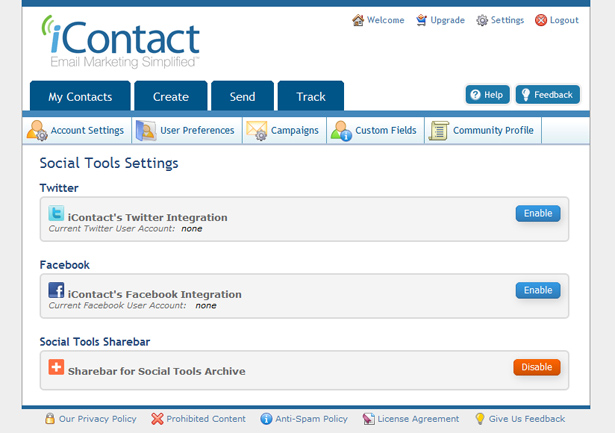615x433 pixels.
Task: Go to the Track tab
Action: click(311, 96)
